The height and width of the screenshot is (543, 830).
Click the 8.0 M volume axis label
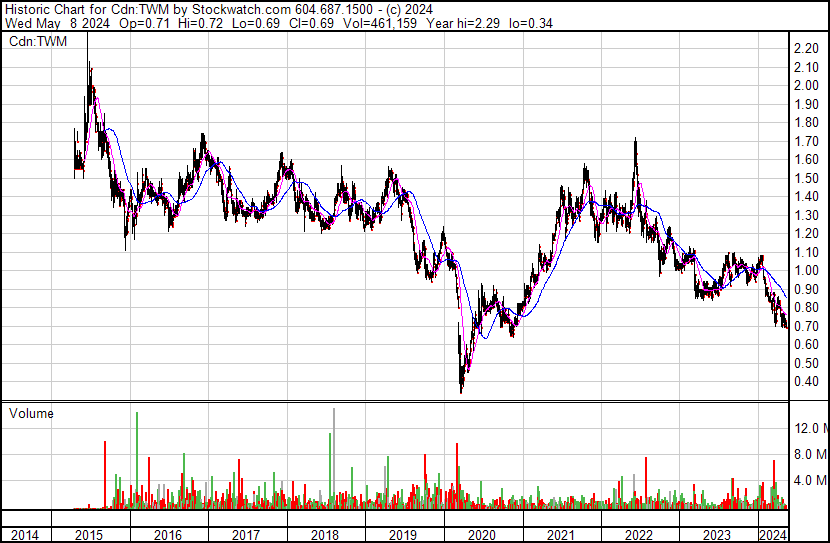(810, 455)
